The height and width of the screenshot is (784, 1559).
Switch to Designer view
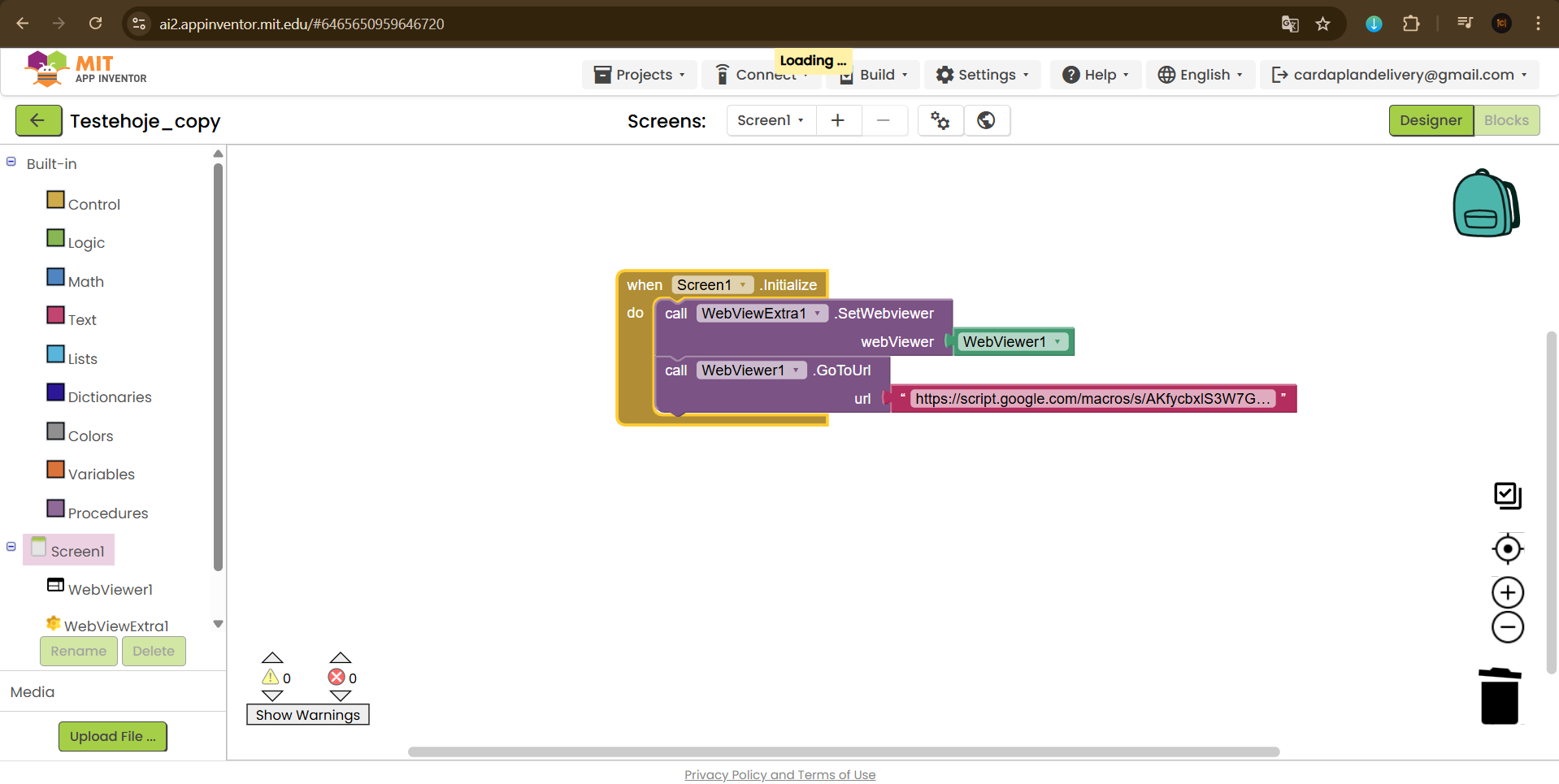(x=1430, y=121)
